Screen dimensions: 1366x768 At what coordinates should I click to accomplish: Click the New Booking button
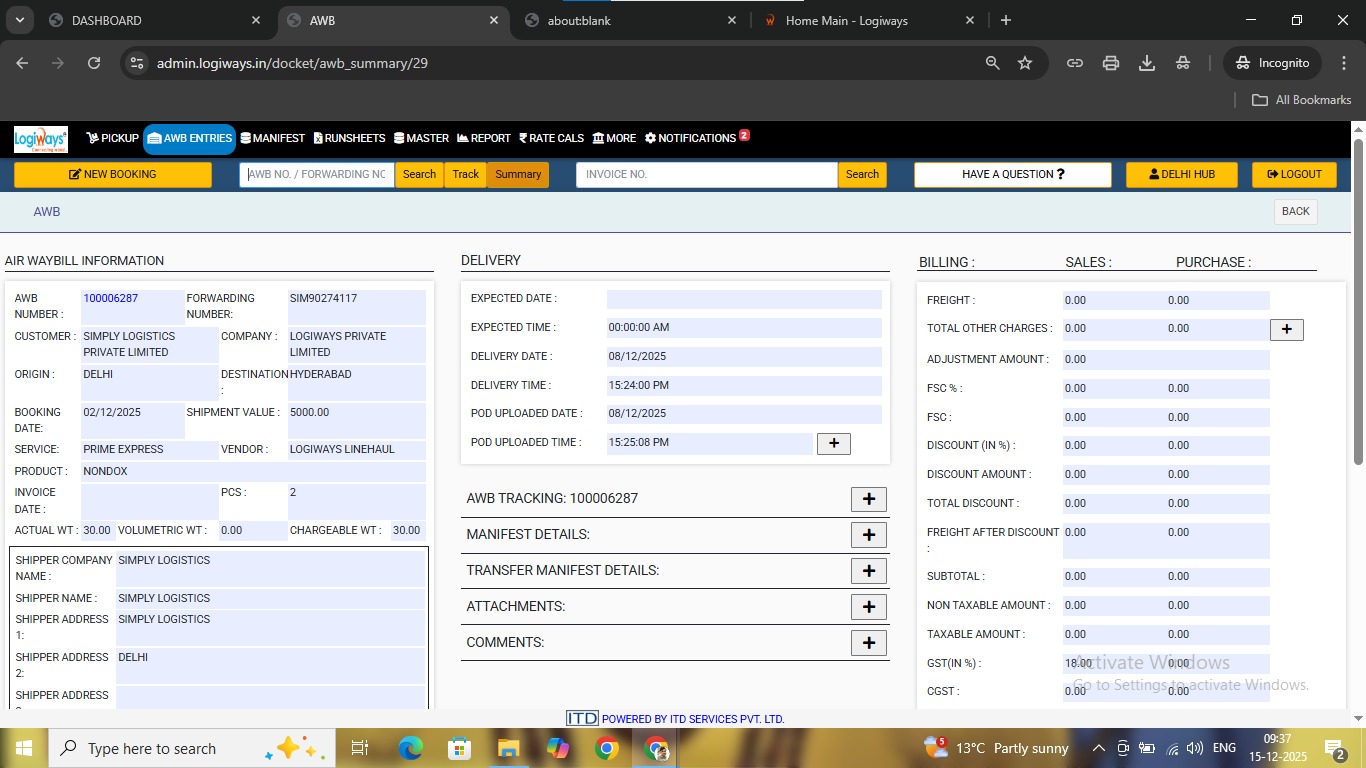113,174
